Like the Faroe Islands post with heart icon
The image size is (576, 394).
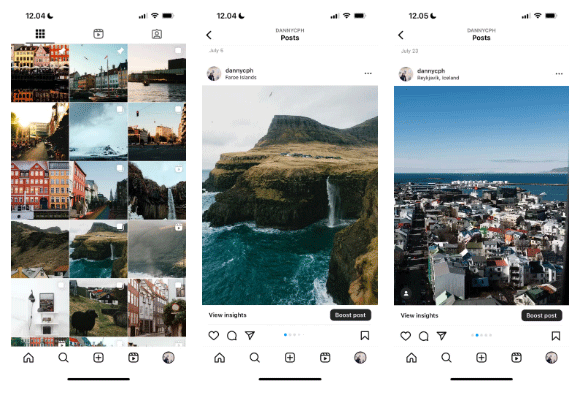pos(213,335)
